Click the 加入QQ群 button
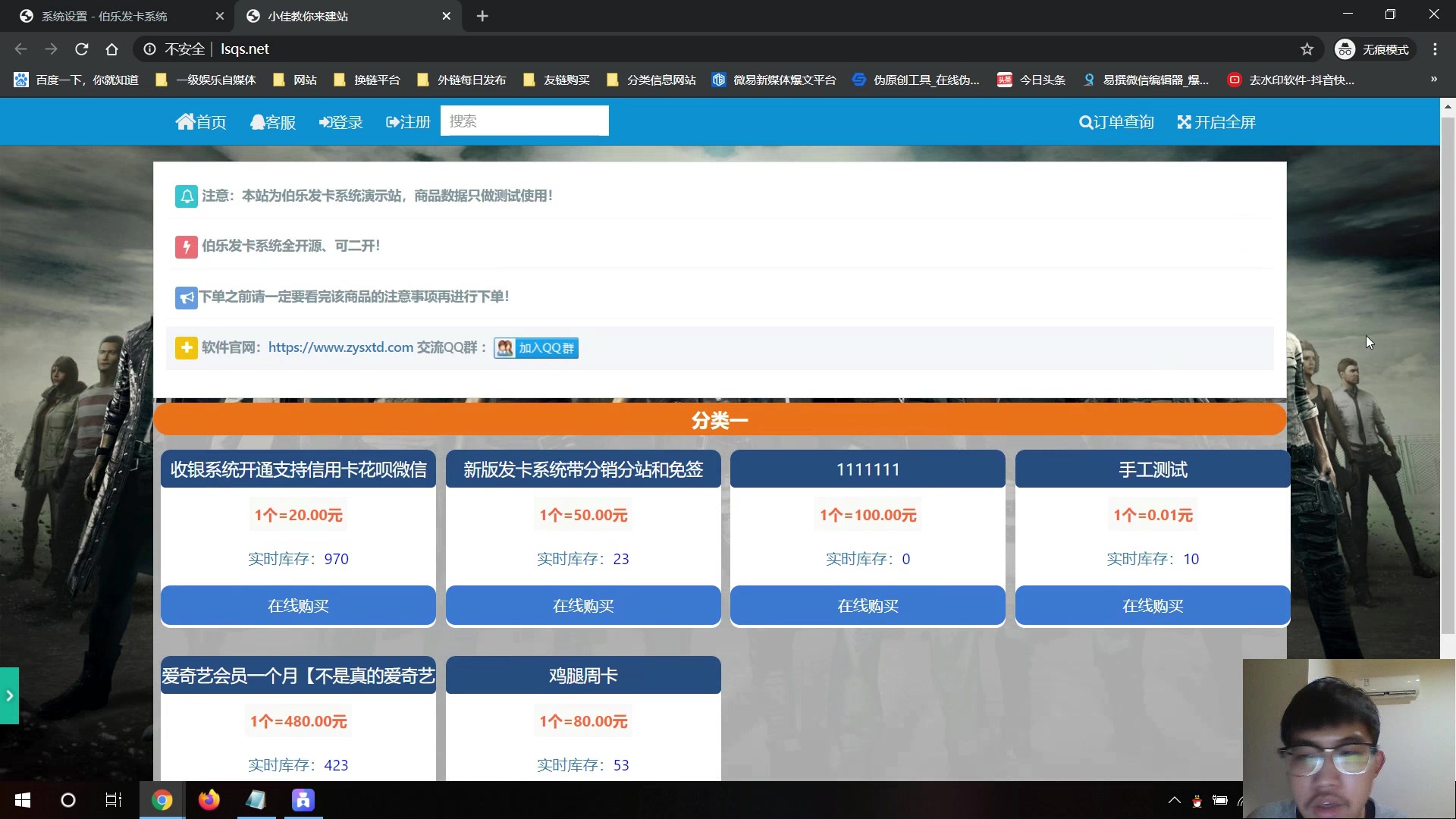 click(x=536, y=348)
